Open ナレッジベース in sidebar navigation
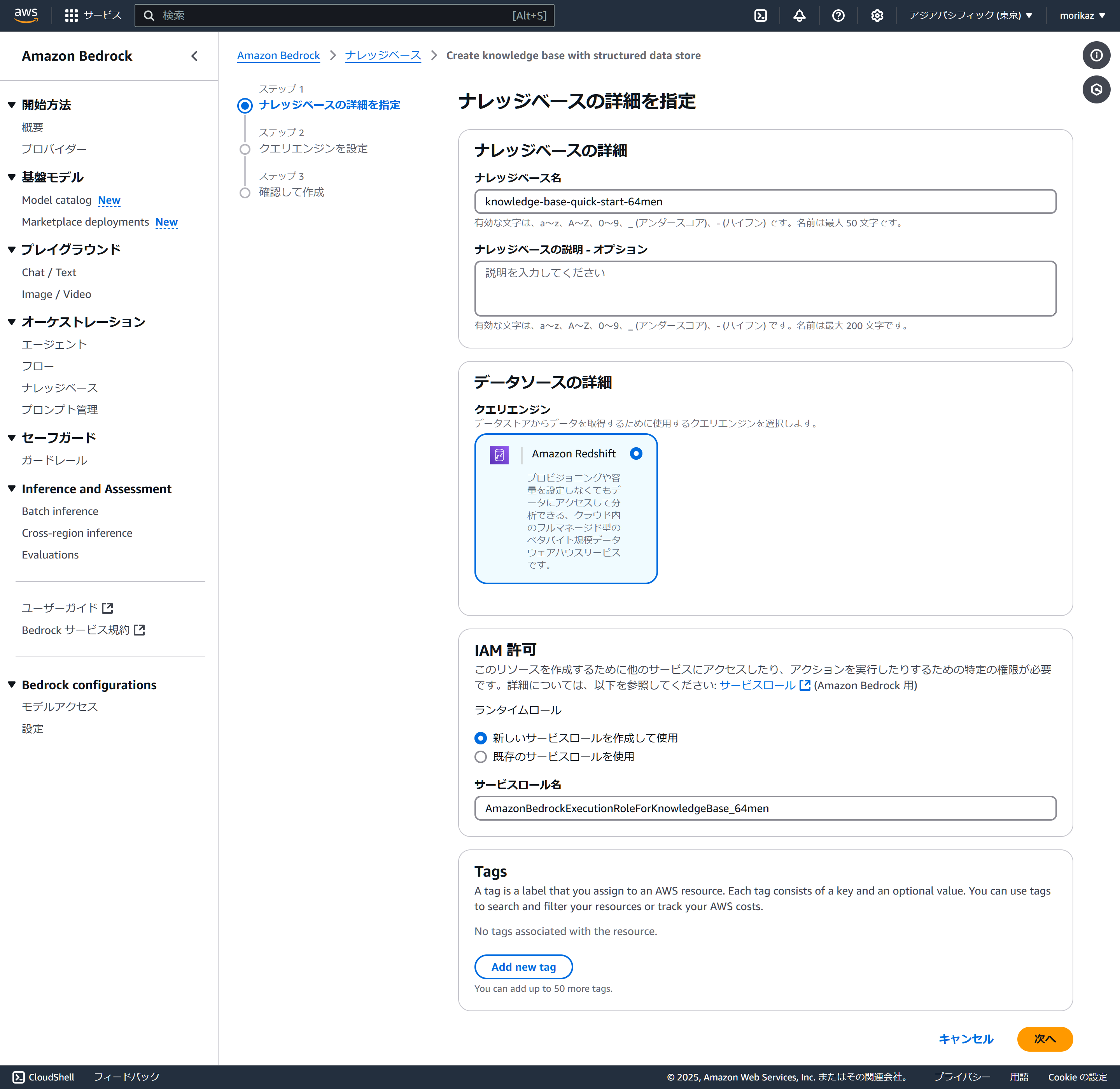The image size is (1120, 1089). click(59, 388)
